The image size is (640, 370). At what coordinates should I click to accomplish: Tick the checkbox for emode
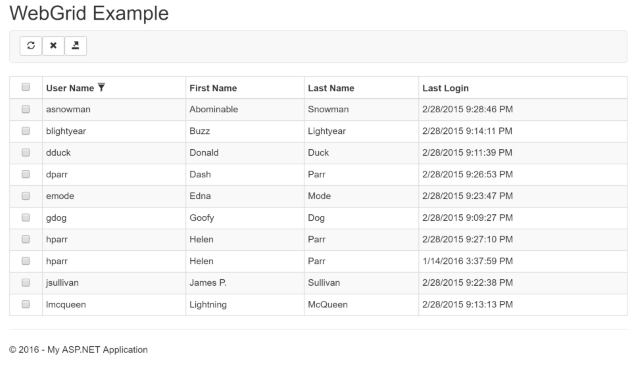tap(26, 196)
